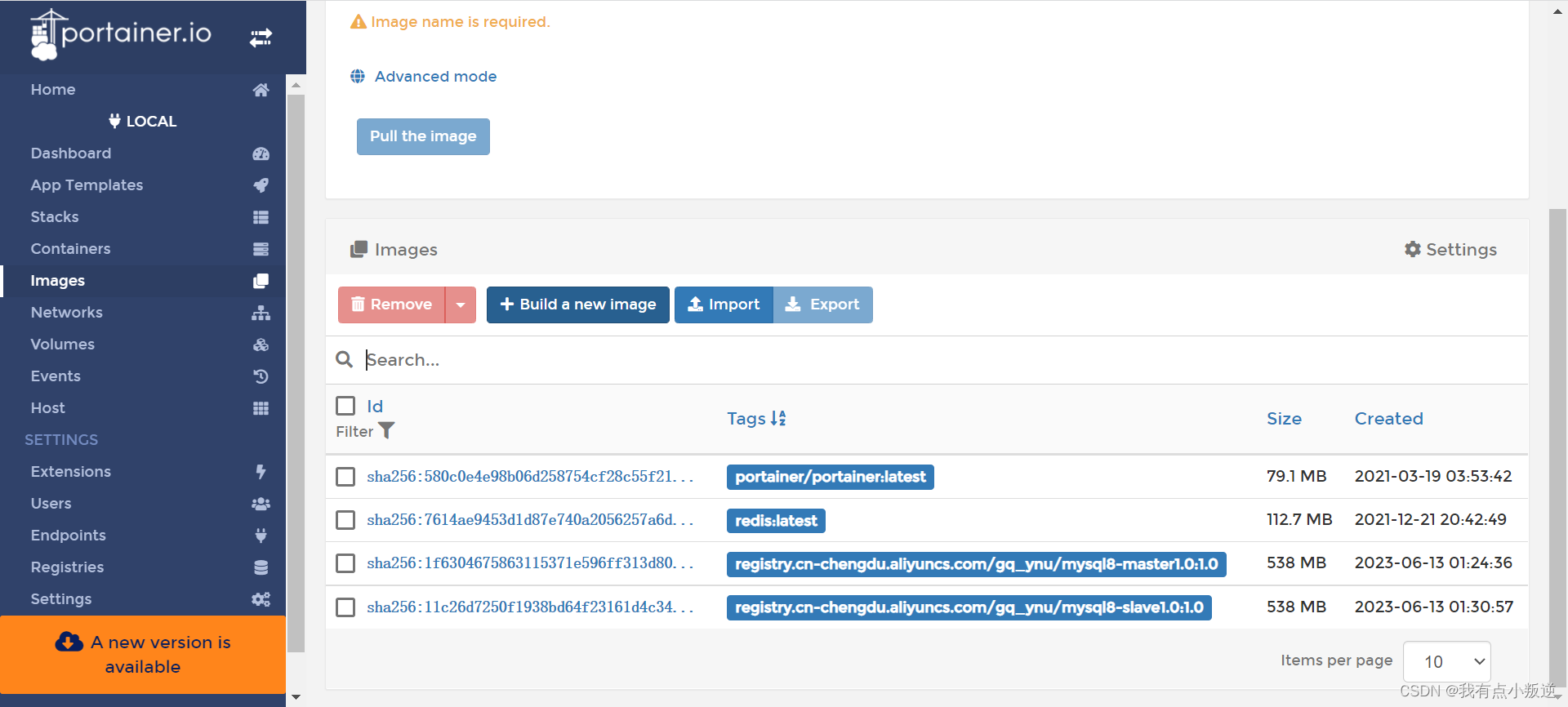Viewport: 1568px width, 707px height.
Task: Click the cloud download update icon
Action: [x=69, y=643]
